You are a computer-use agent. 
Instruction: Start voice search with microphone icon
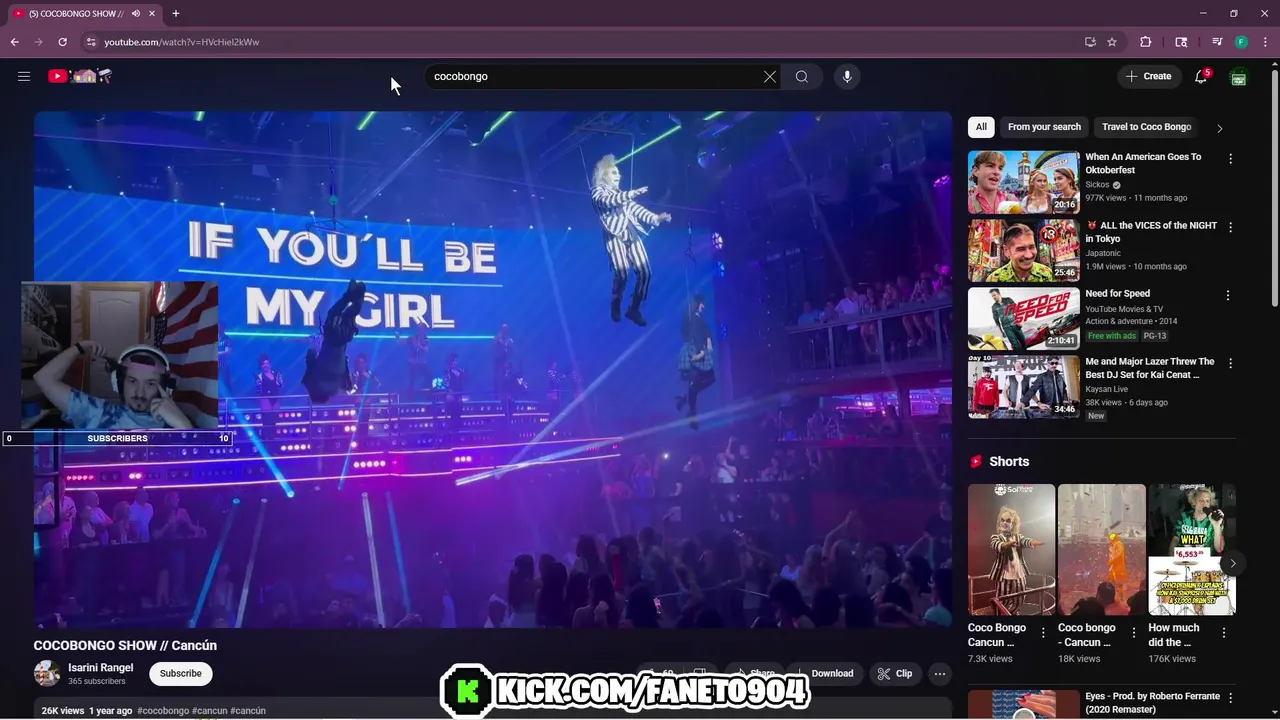pos(847,77)
